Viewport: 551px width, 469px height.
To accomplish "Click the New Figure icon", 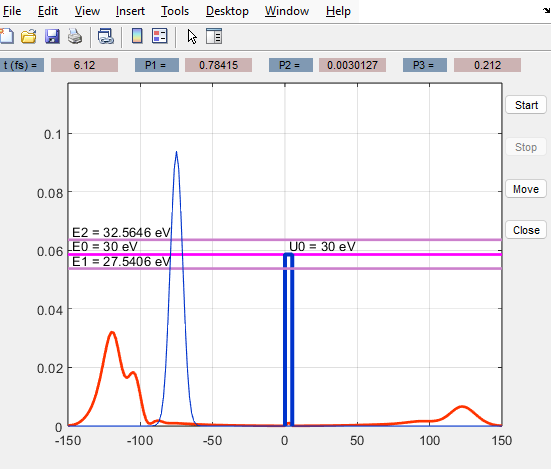I will click(7, 36).
